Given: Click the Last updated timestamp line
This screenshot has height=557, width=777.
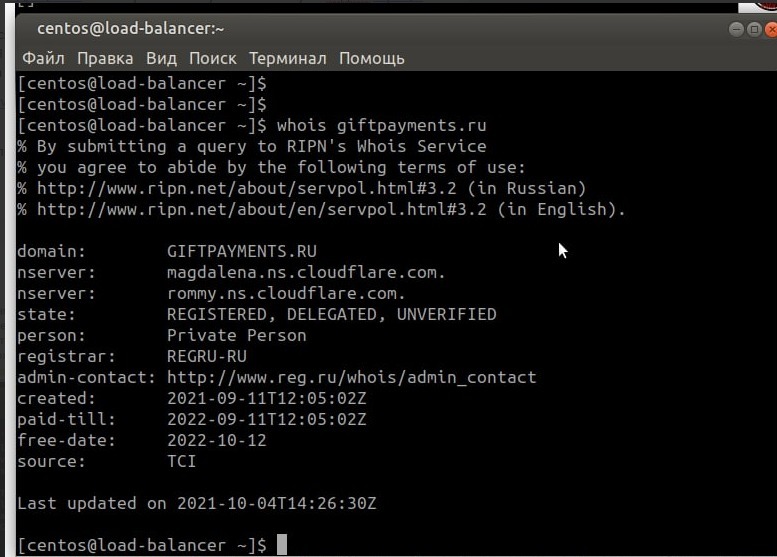Looking at the screenshot, I should point(196,503).
